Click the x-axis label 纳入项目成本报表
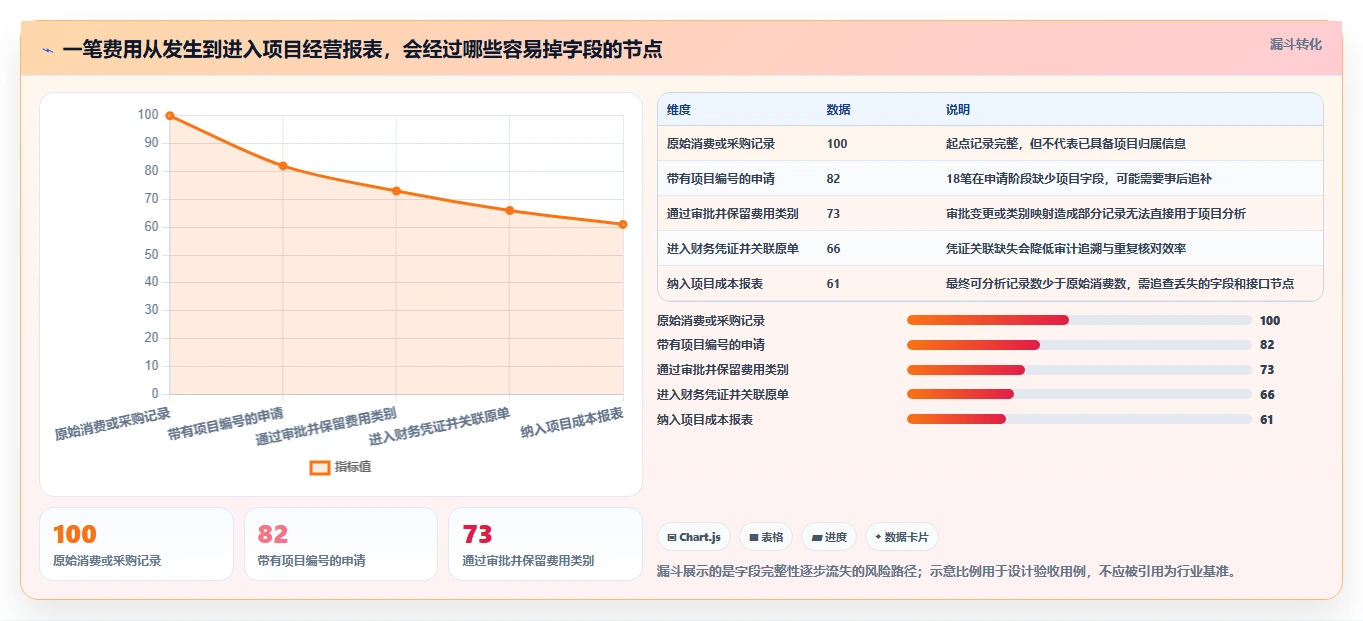1363x621 pixels. (x=572, y=422)
